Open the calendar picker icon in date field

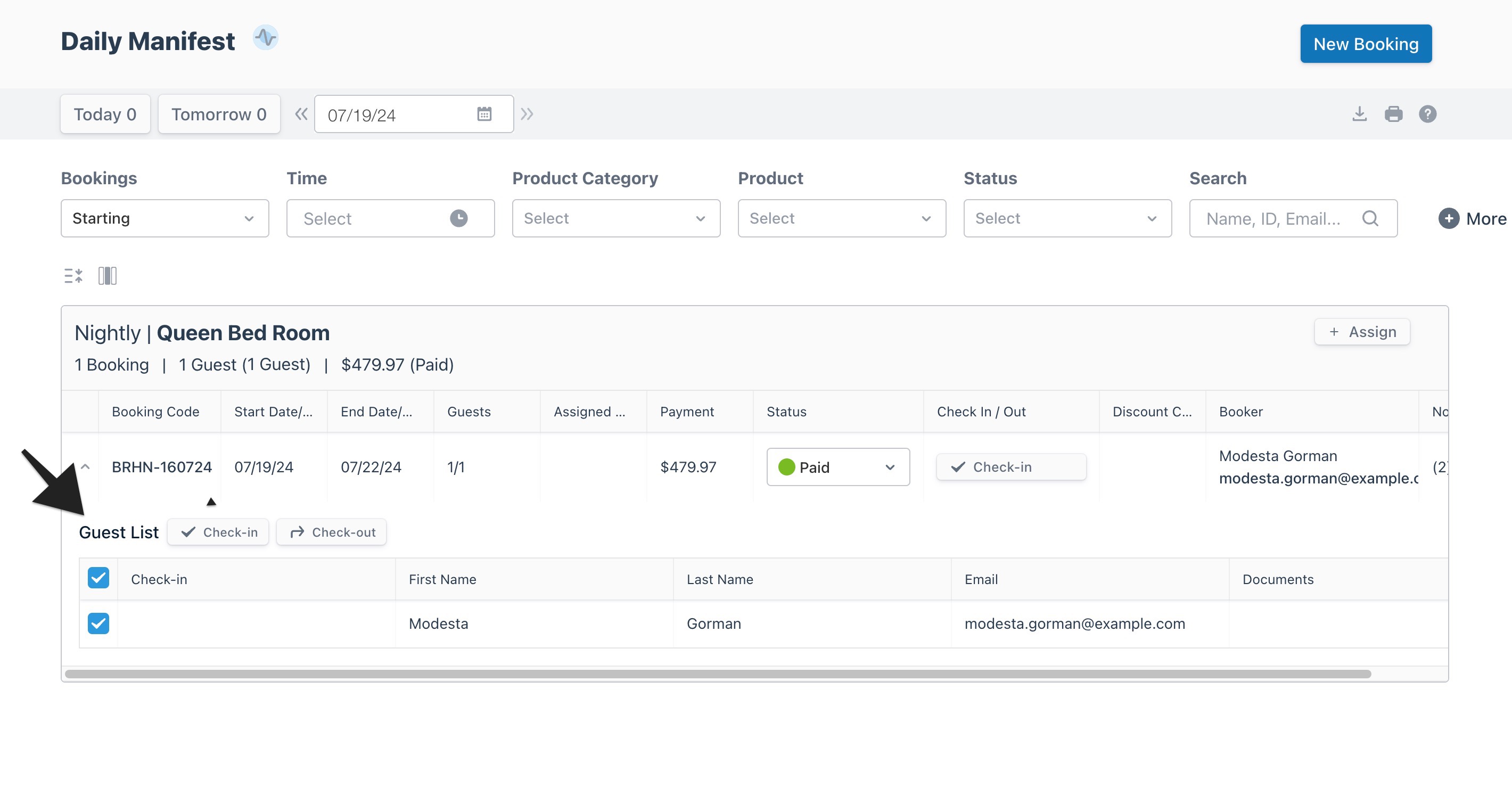pos(484,114)
